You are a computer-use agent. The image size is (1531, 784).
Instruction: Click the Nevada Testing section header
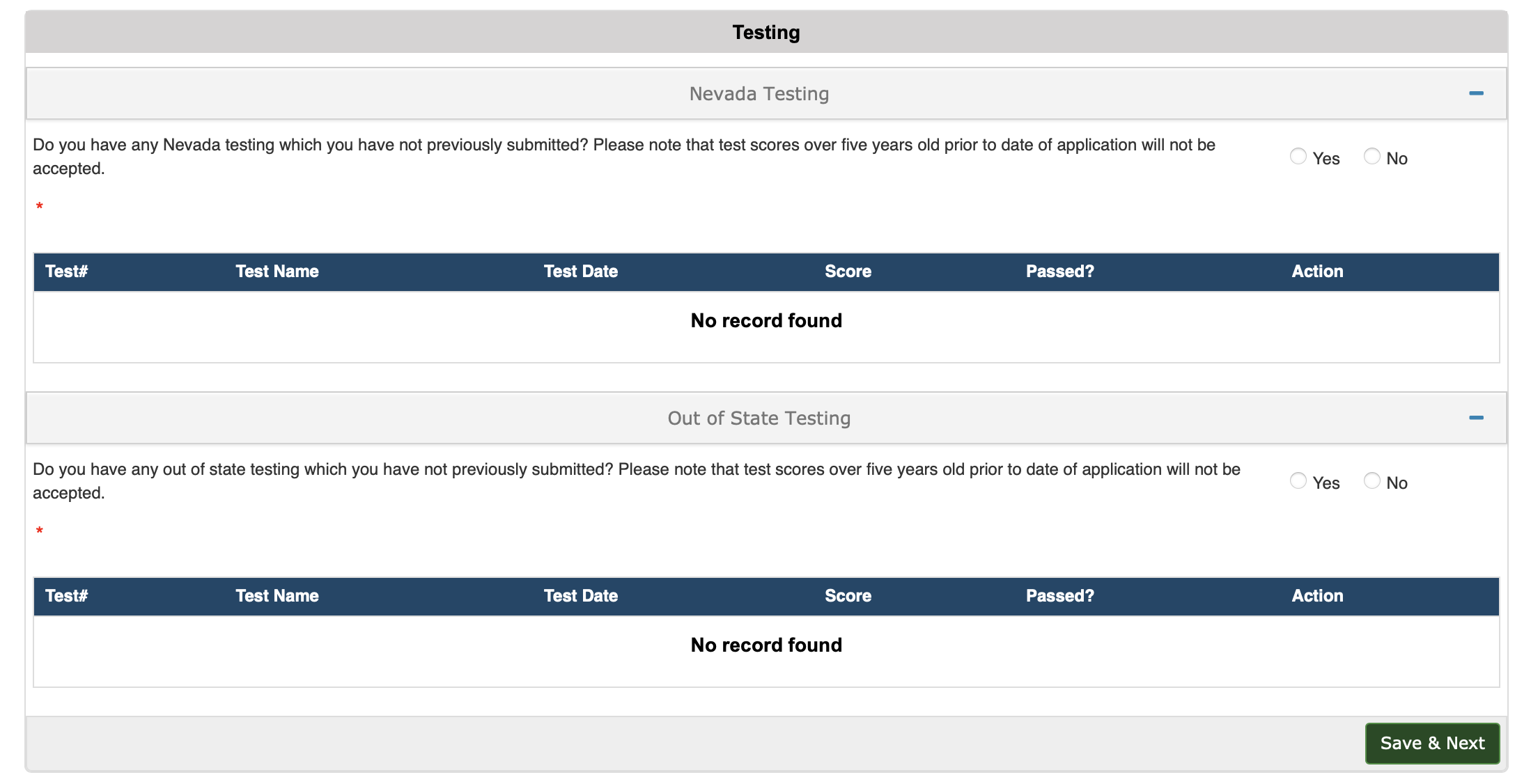coord(759,93)
